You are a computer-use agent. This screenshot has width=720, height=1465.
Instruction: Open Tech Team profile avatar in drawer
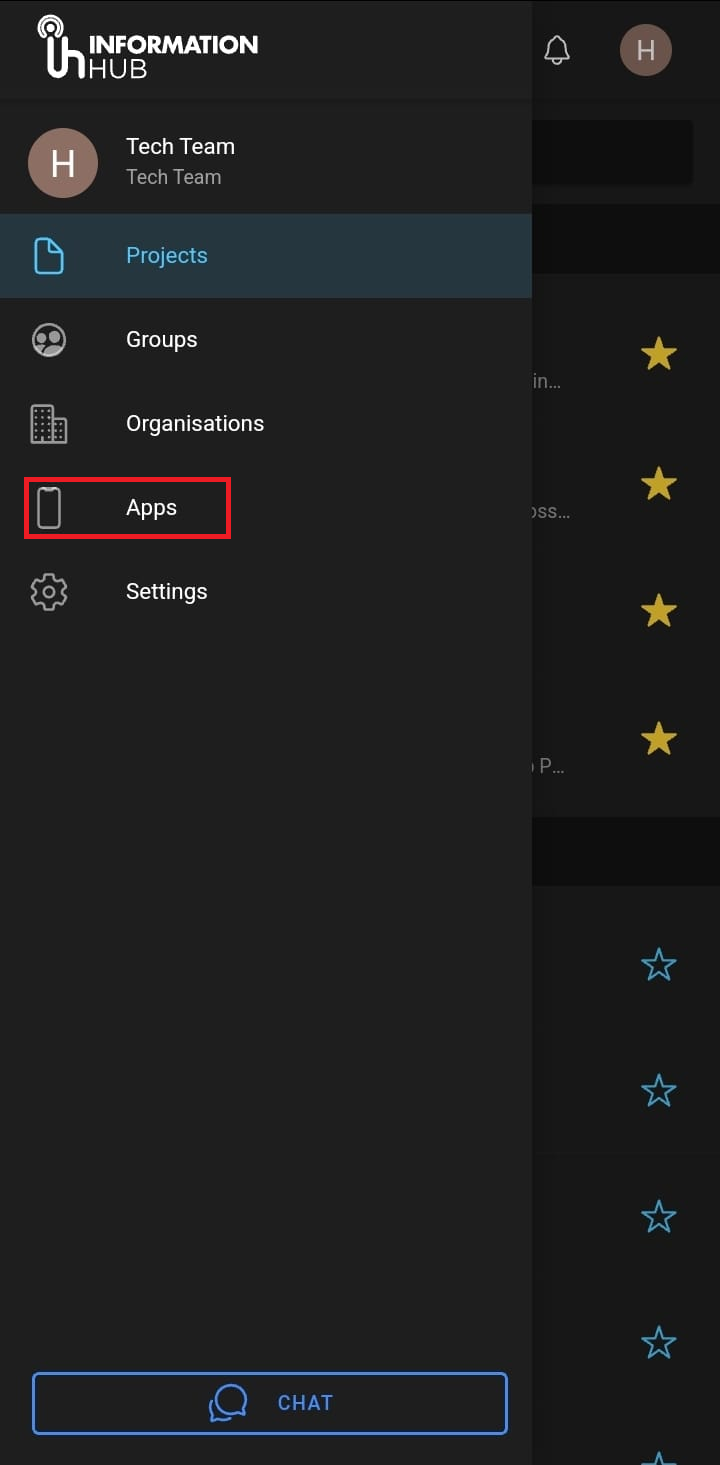[63, 163]
